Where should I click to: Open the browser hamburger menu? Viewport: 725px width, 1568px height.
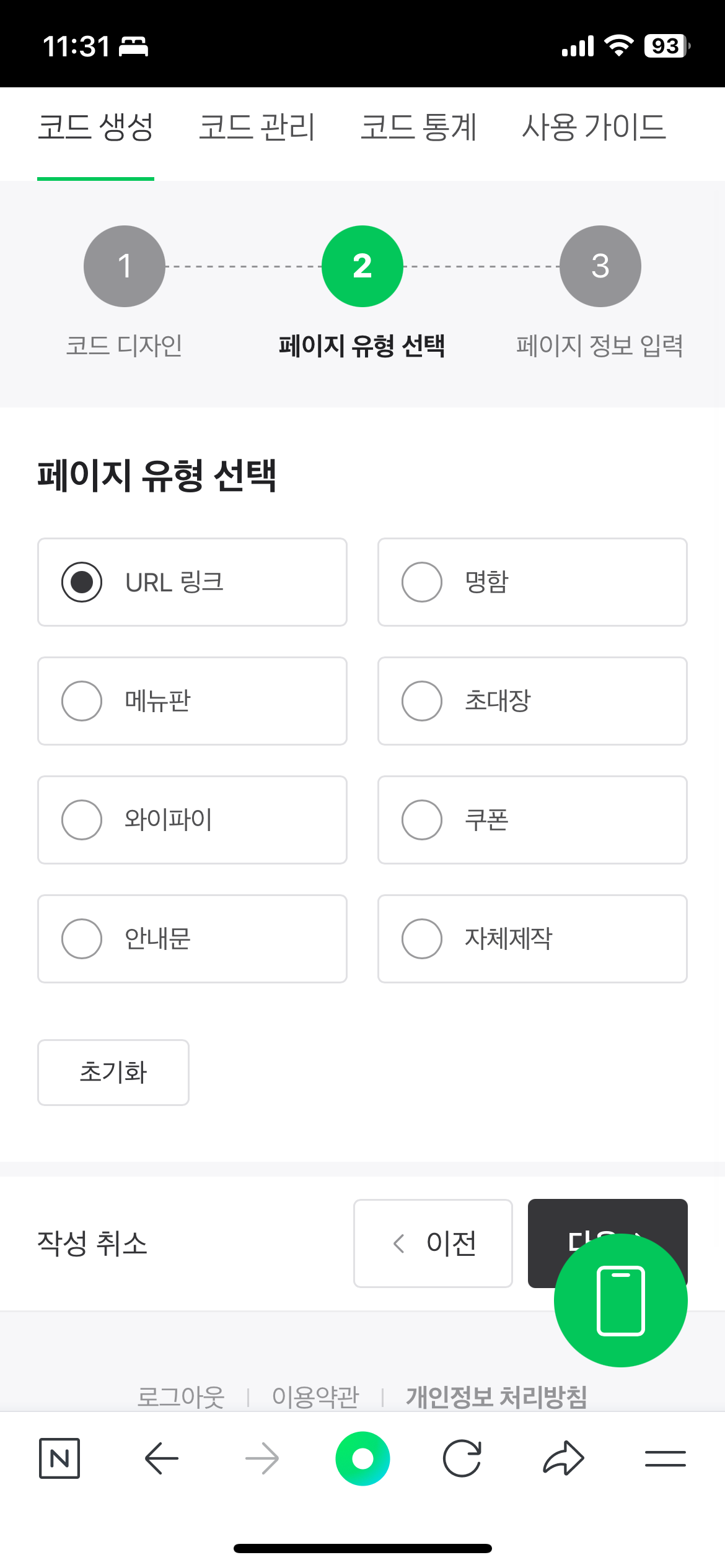(665, 1458)
